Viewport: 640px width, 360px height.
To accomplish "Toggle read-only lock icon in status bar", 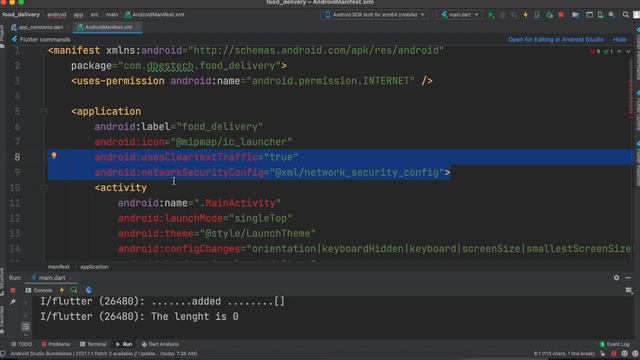I will pyautogui.click(x=602, y=354).
